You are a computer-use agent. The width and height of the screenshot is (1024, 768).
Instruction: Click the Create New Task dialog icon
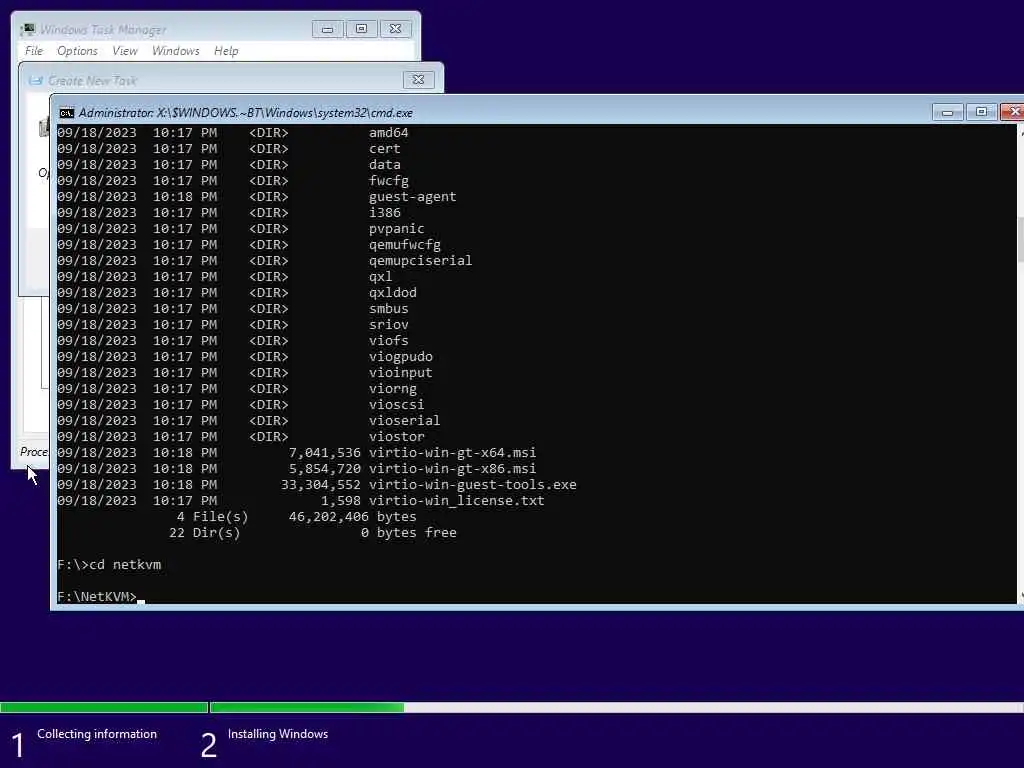pos(36,80)
